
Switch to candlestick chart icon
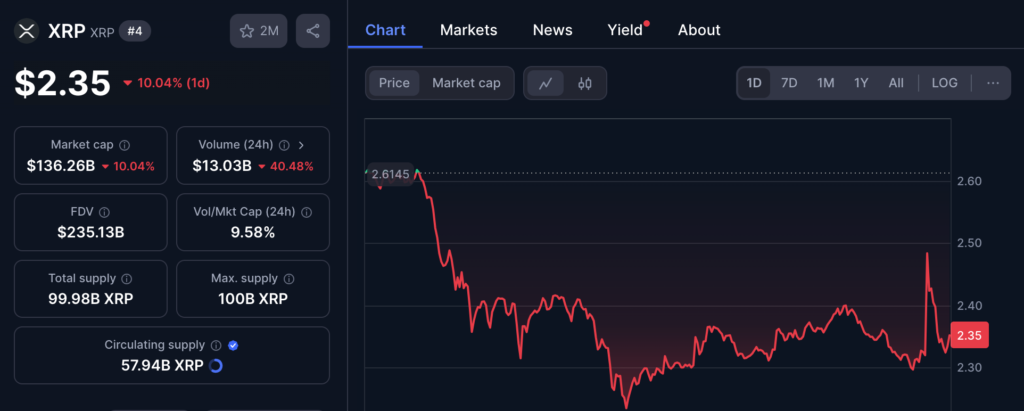585,83
